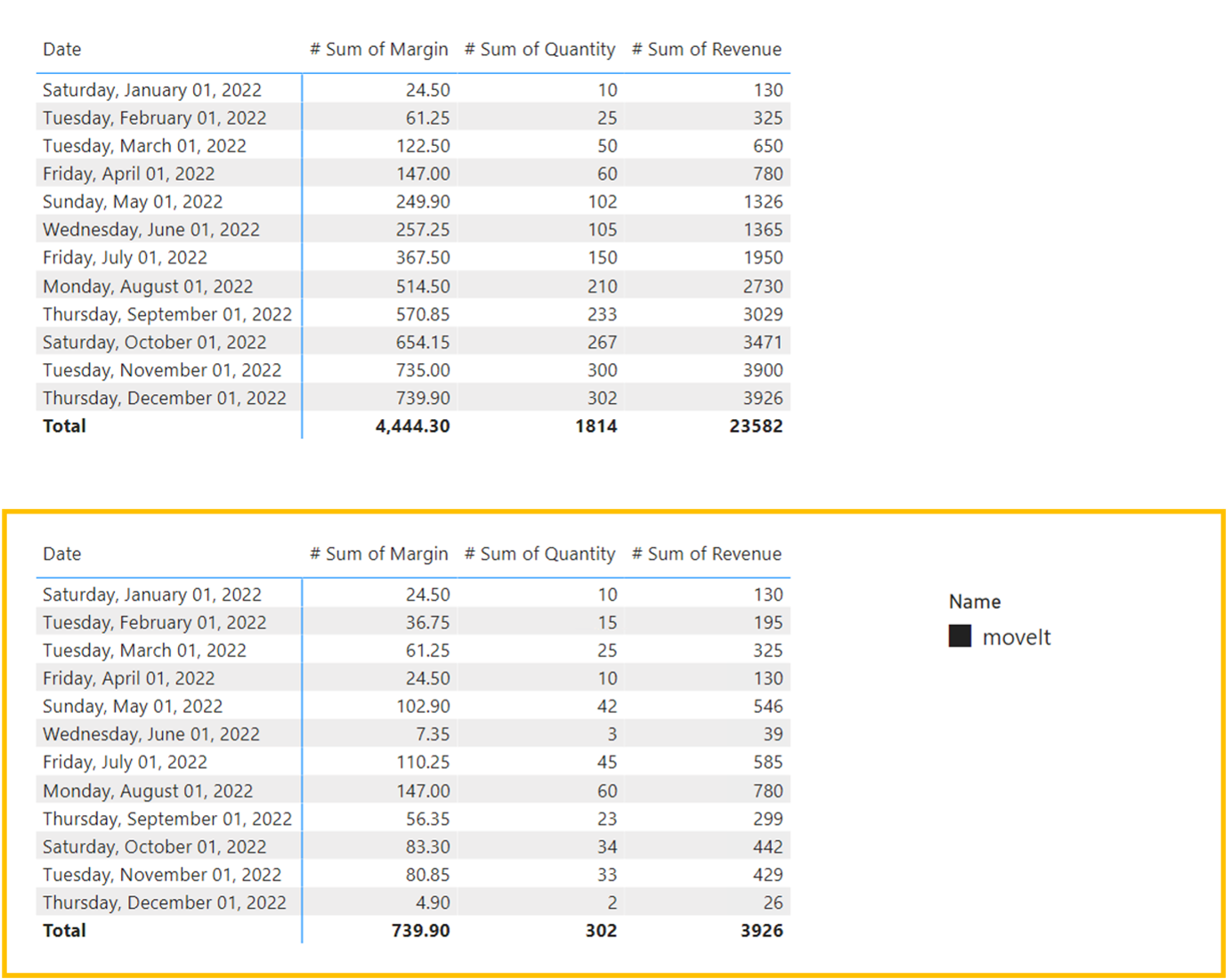Select top table Thursday, December 01, 2022 row
This screenshot has height=979, width=1232.
tap(413, 398)
